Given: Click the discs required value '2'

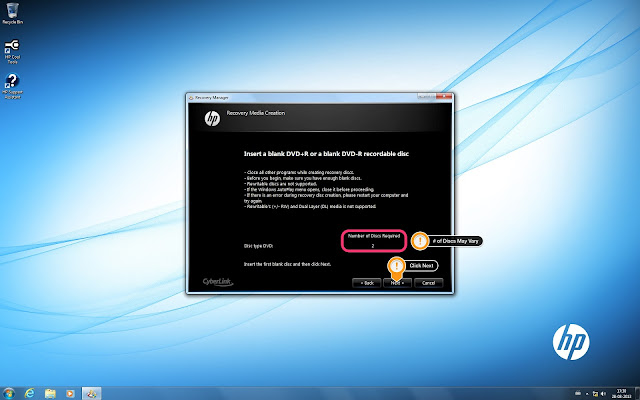Looking at the screenshot, I should coord(373,246).
